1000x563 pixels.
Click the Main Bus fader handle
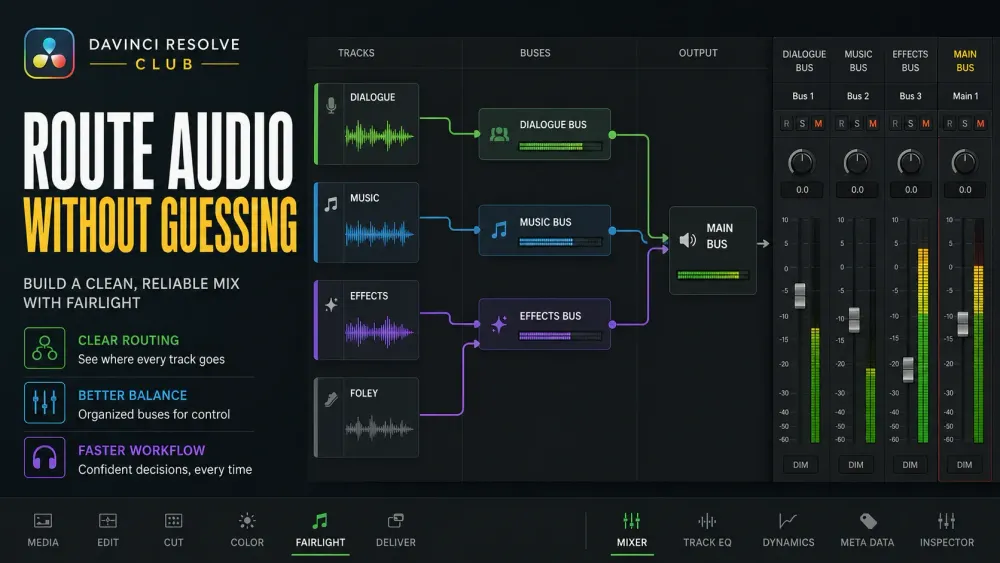click(x=963, y=324)
